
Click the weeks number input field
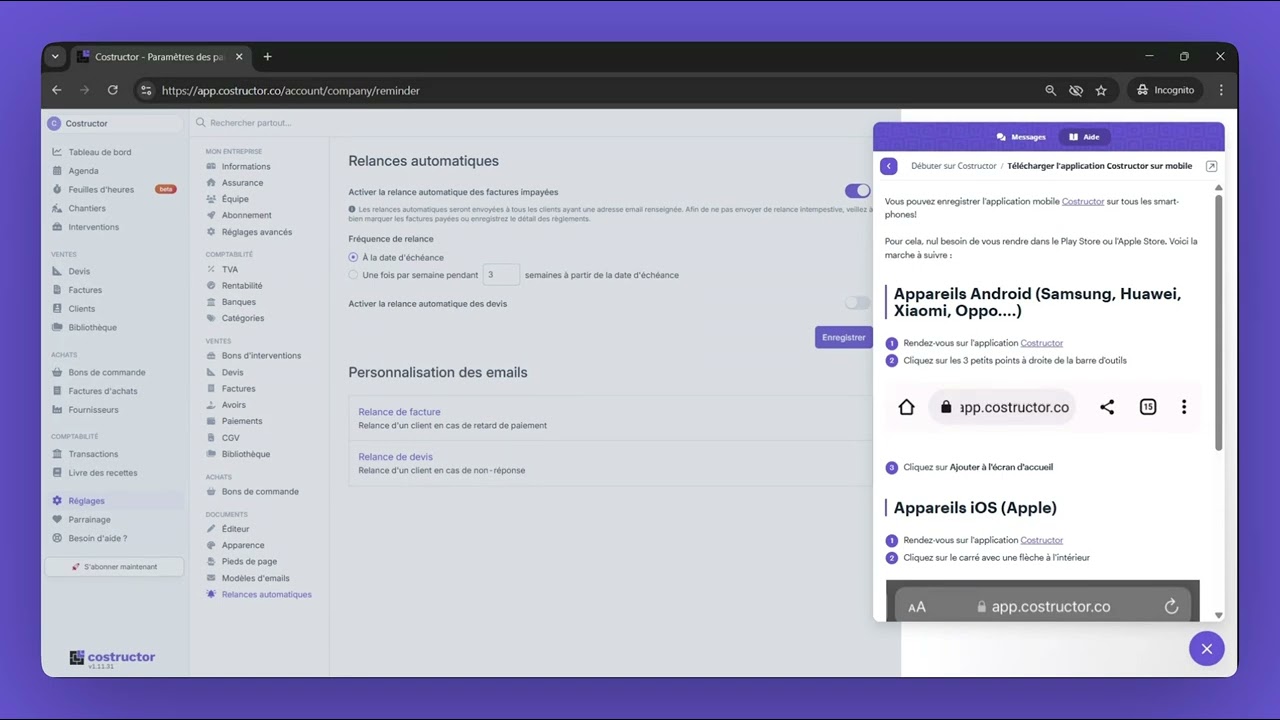(501, 275)
